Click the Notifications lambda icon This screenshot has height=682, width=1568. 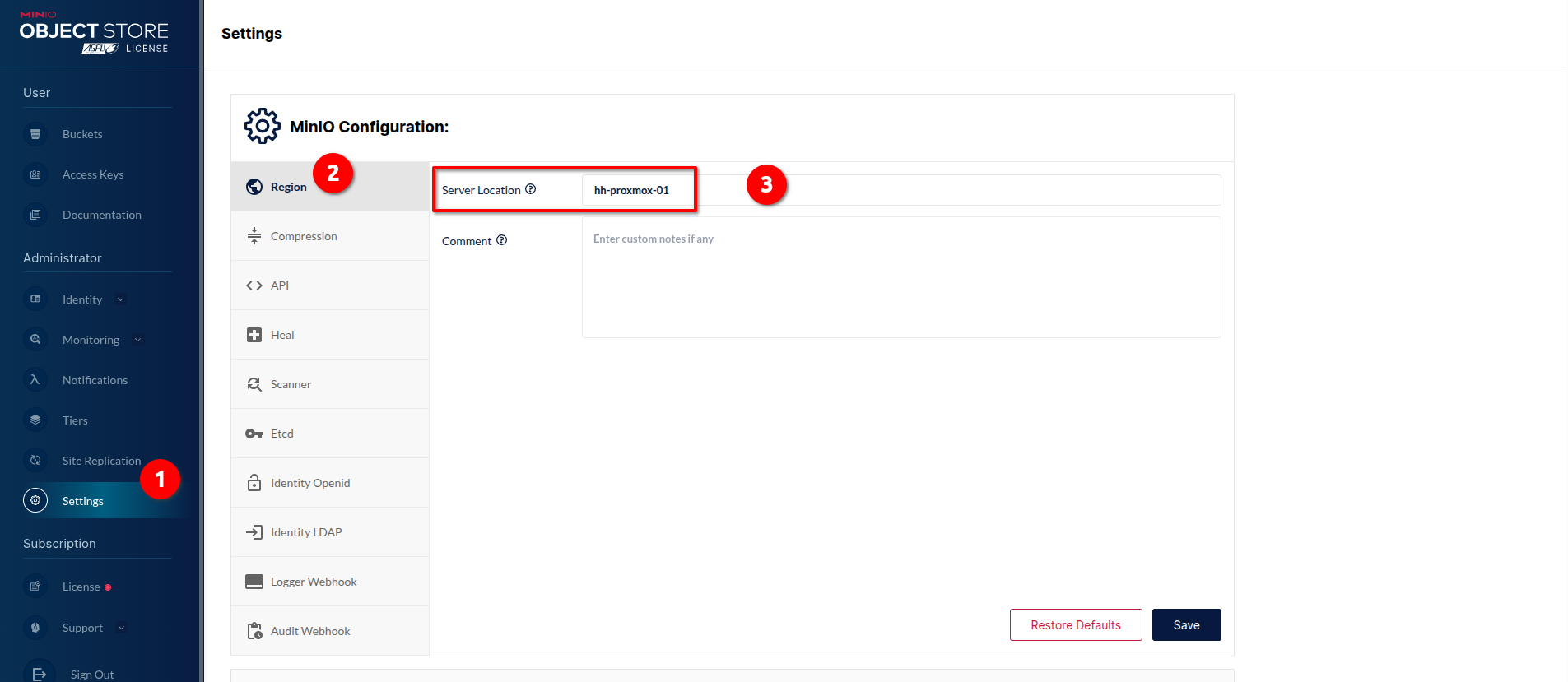point(35,380)
